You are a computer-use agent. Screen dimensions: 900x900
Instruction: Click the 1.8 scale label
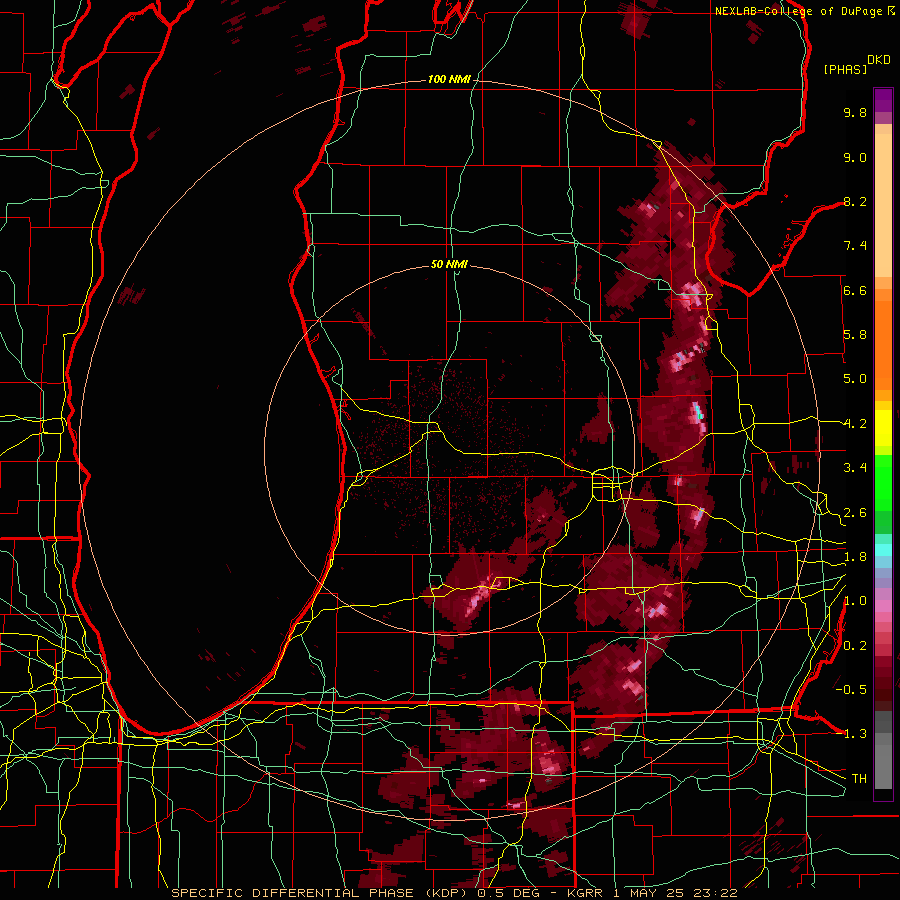[855, 557]
